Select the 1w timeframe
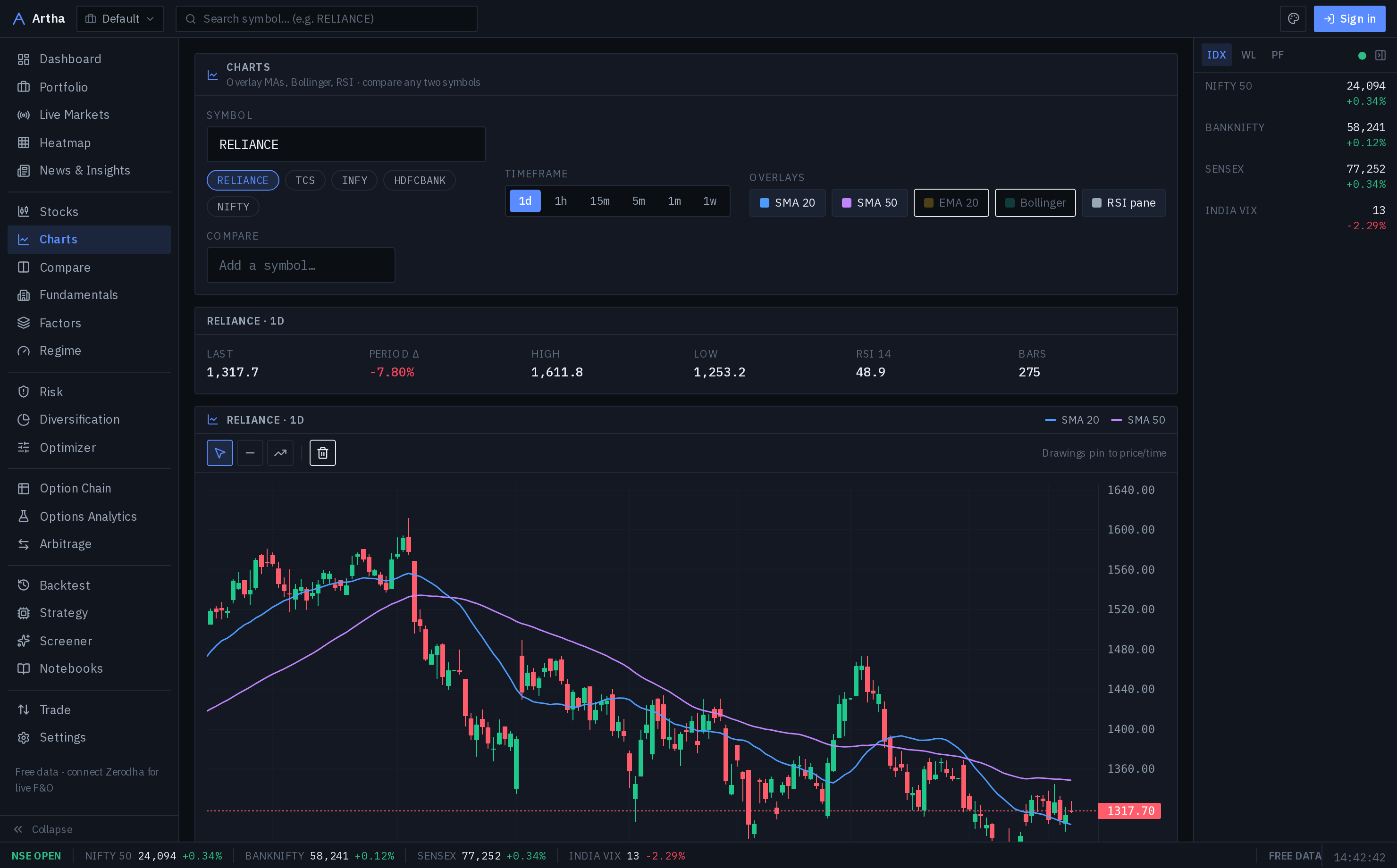 click(x=710, y=201)
